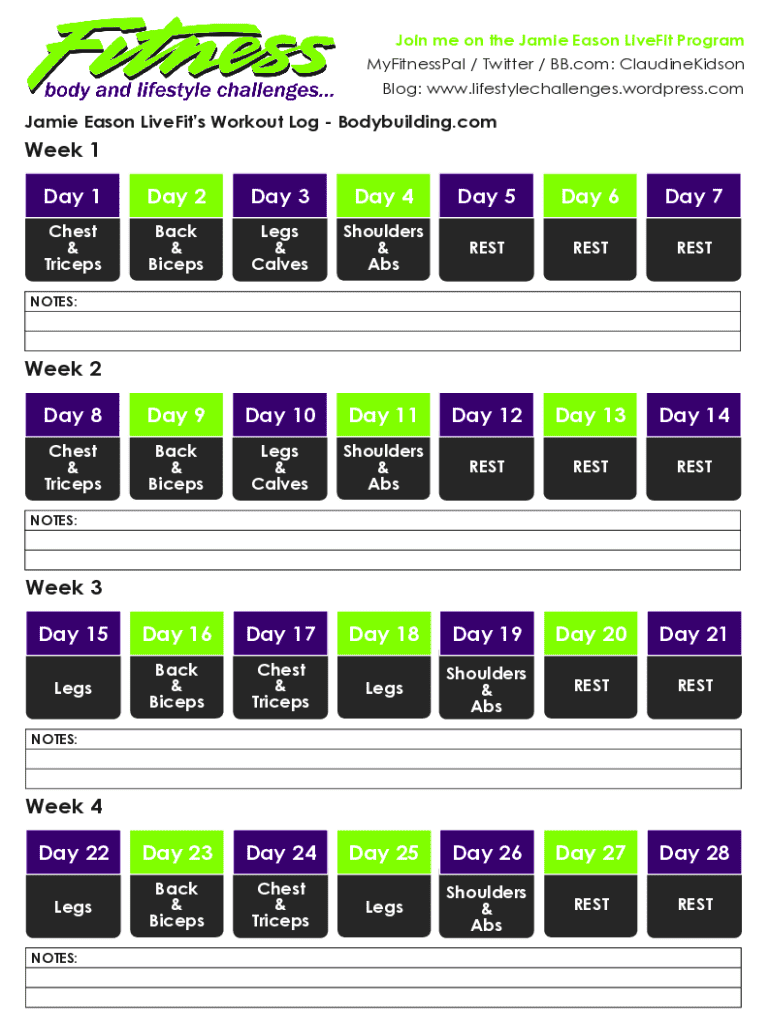Click the REST cell under Day 28
This screenshot has width=770, height=1024.
(x=695, y=905)
